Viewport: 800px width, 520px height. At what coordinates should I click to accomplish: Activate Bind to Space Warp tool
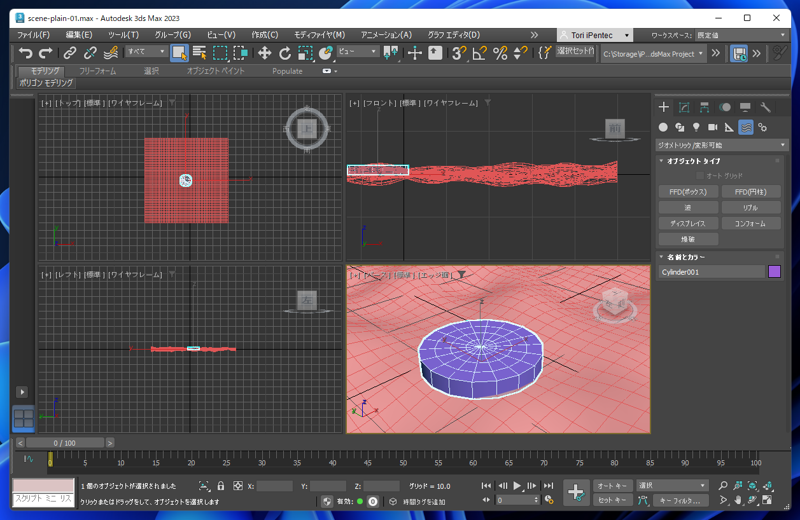pyautogui.click(x=110, y=53)
